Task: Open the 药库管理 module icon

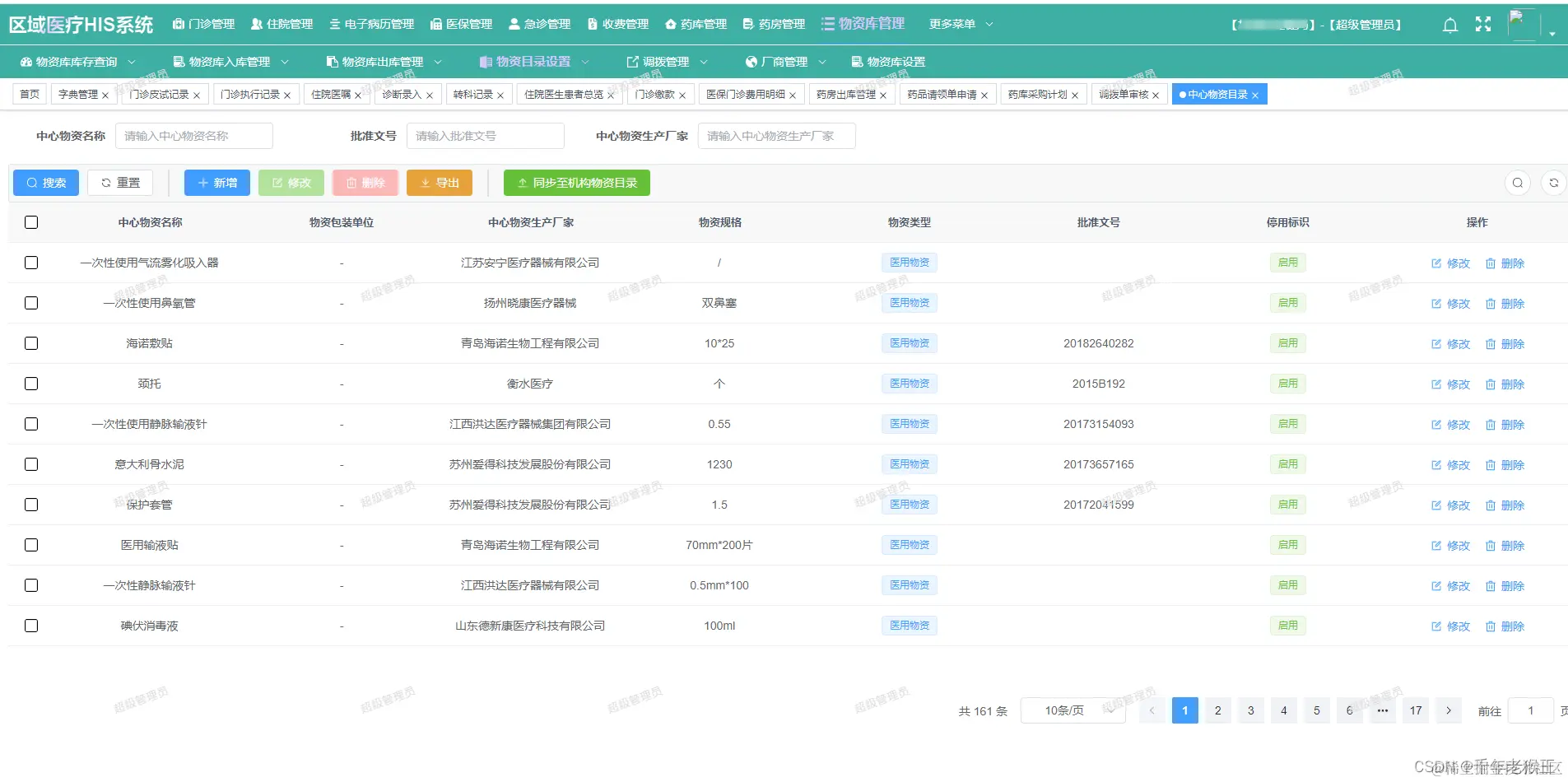Action: click(x=670, y=24)
